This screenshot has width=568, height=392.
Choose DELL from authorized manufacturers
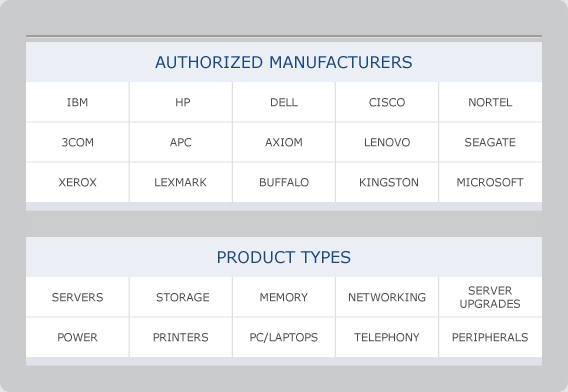click(x=284, y=102)
